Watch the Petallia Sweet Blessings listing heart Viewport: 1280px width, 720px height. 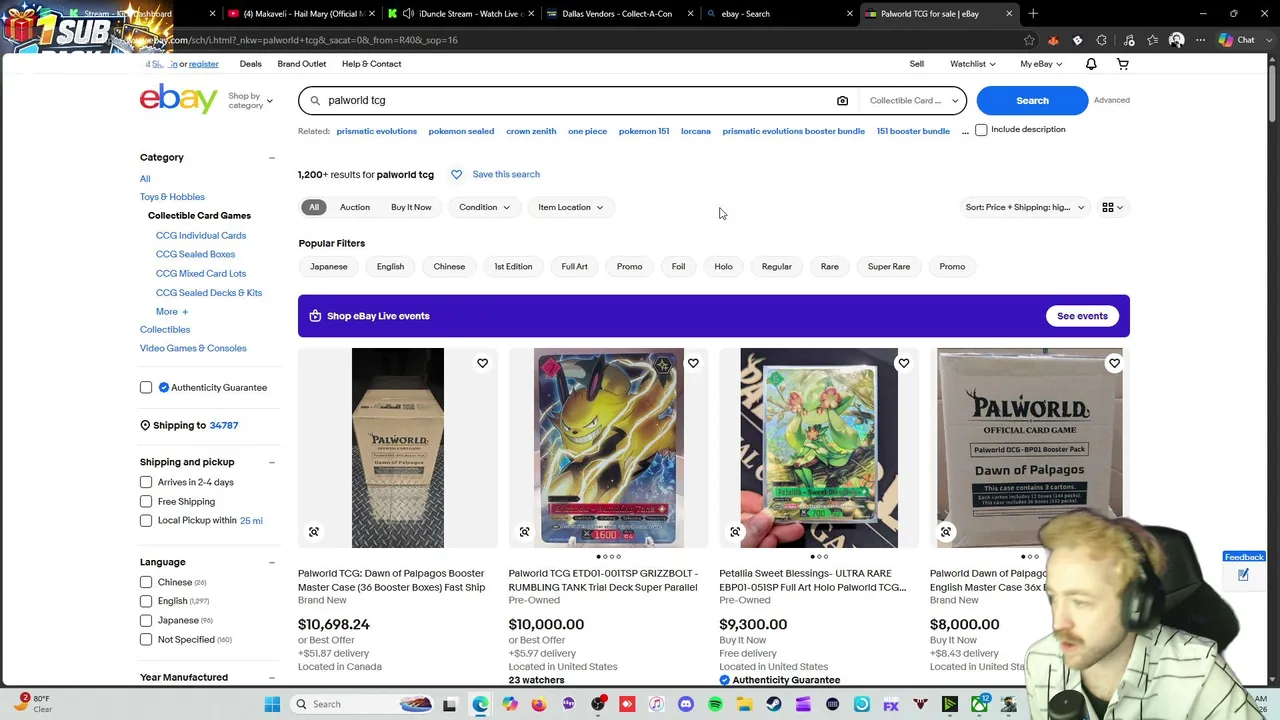pyautogui.click(x=903, y=363)
